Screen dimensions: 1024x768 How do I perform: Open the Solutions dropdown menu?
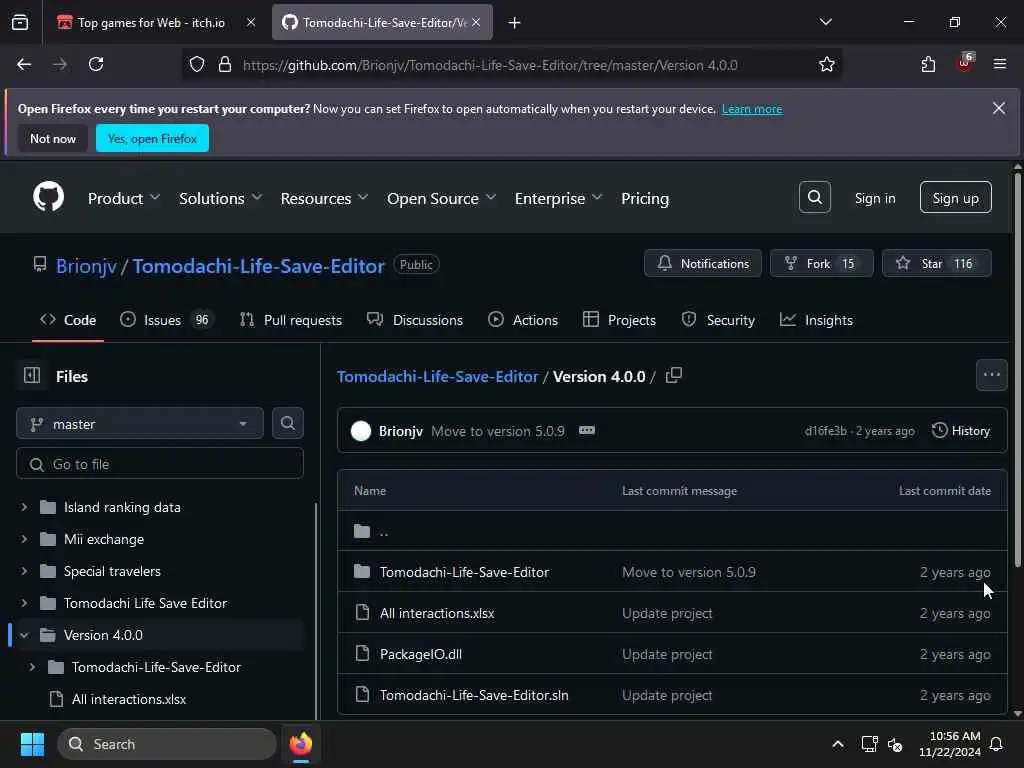(x=220, y=198)
